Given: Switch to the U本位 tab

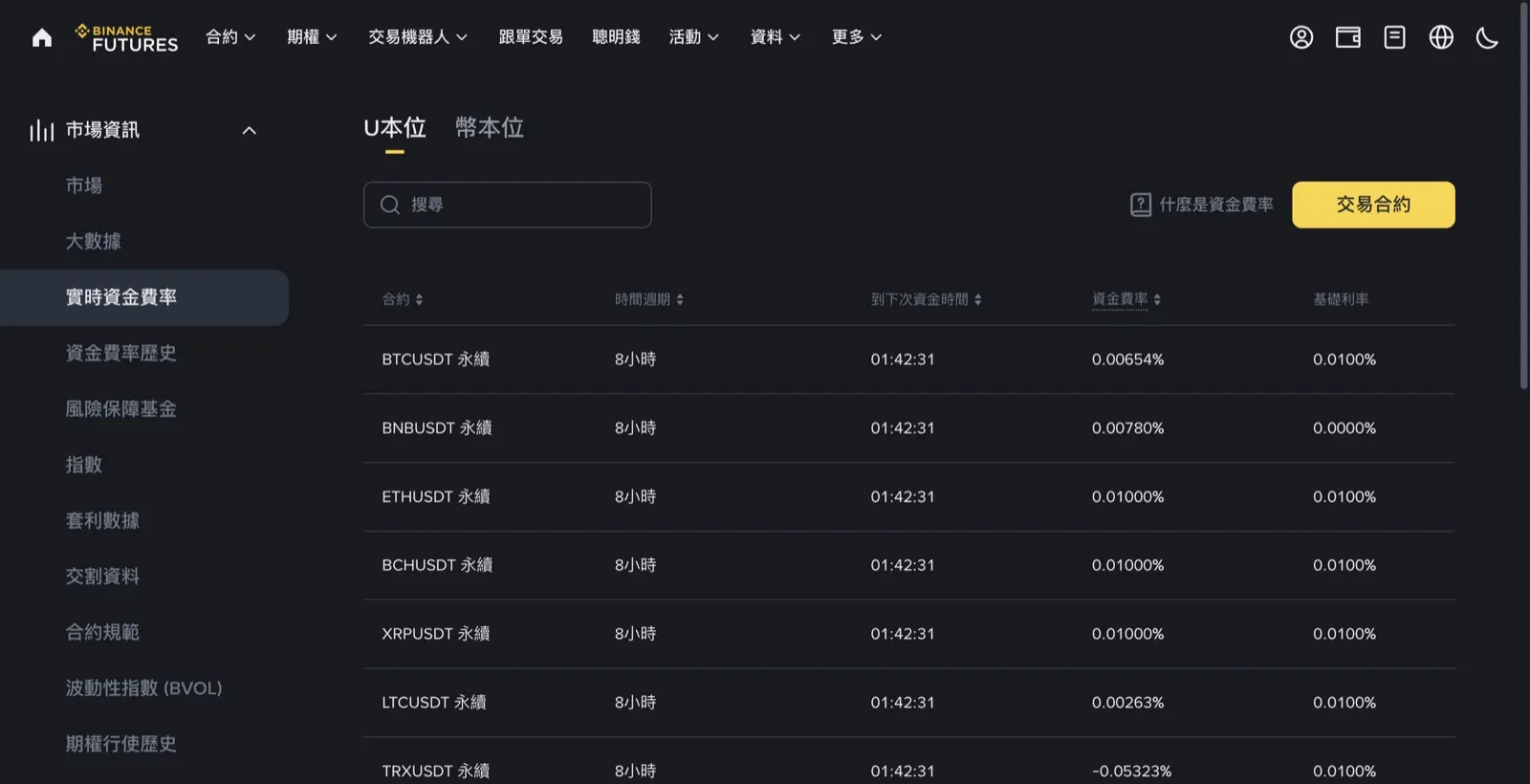Looking at the screenshot, I should 395,128.
